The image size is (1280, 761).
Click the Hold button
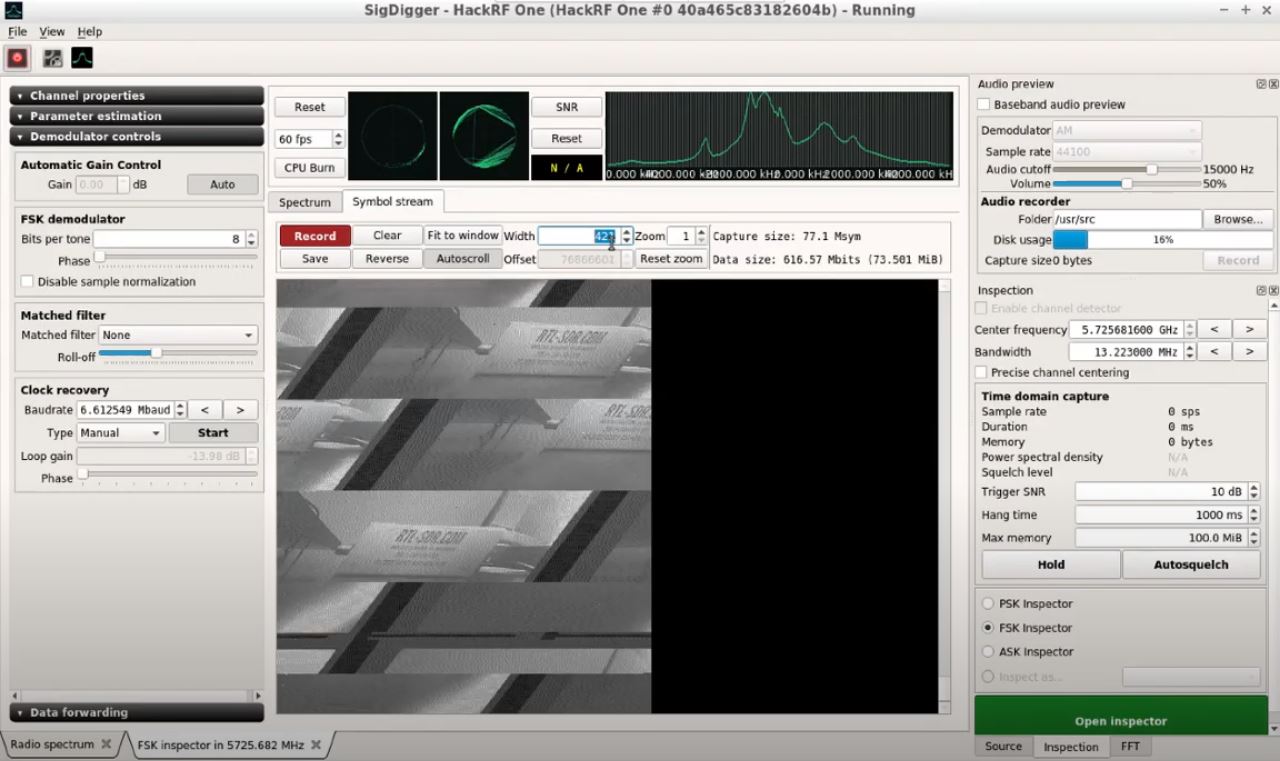click(x=1051, y=564)
